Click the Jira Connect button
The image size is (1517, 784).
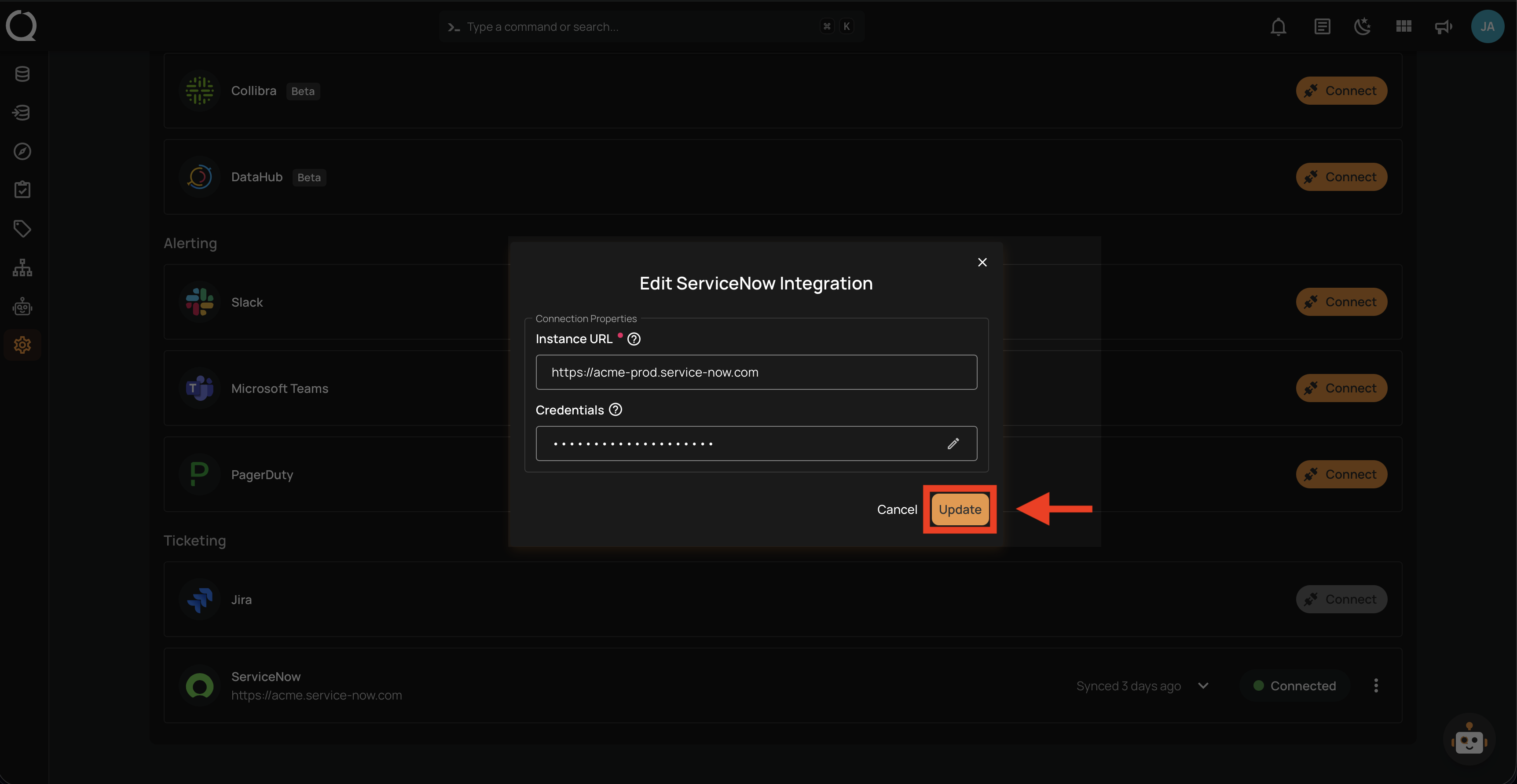[x=1341, y=599]
